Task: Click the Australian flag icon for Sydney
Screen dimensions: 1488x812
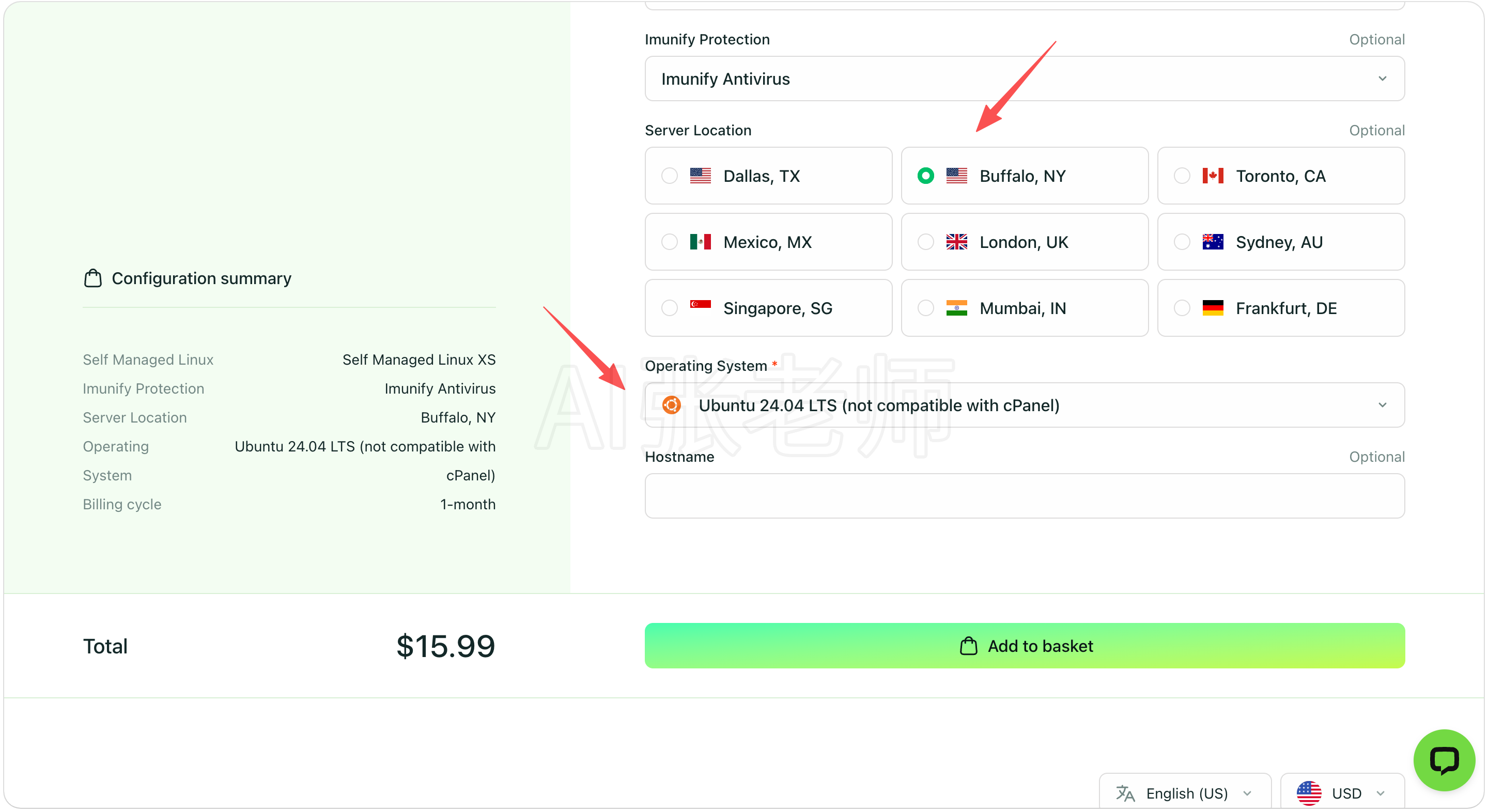Action: point(1213,242)
